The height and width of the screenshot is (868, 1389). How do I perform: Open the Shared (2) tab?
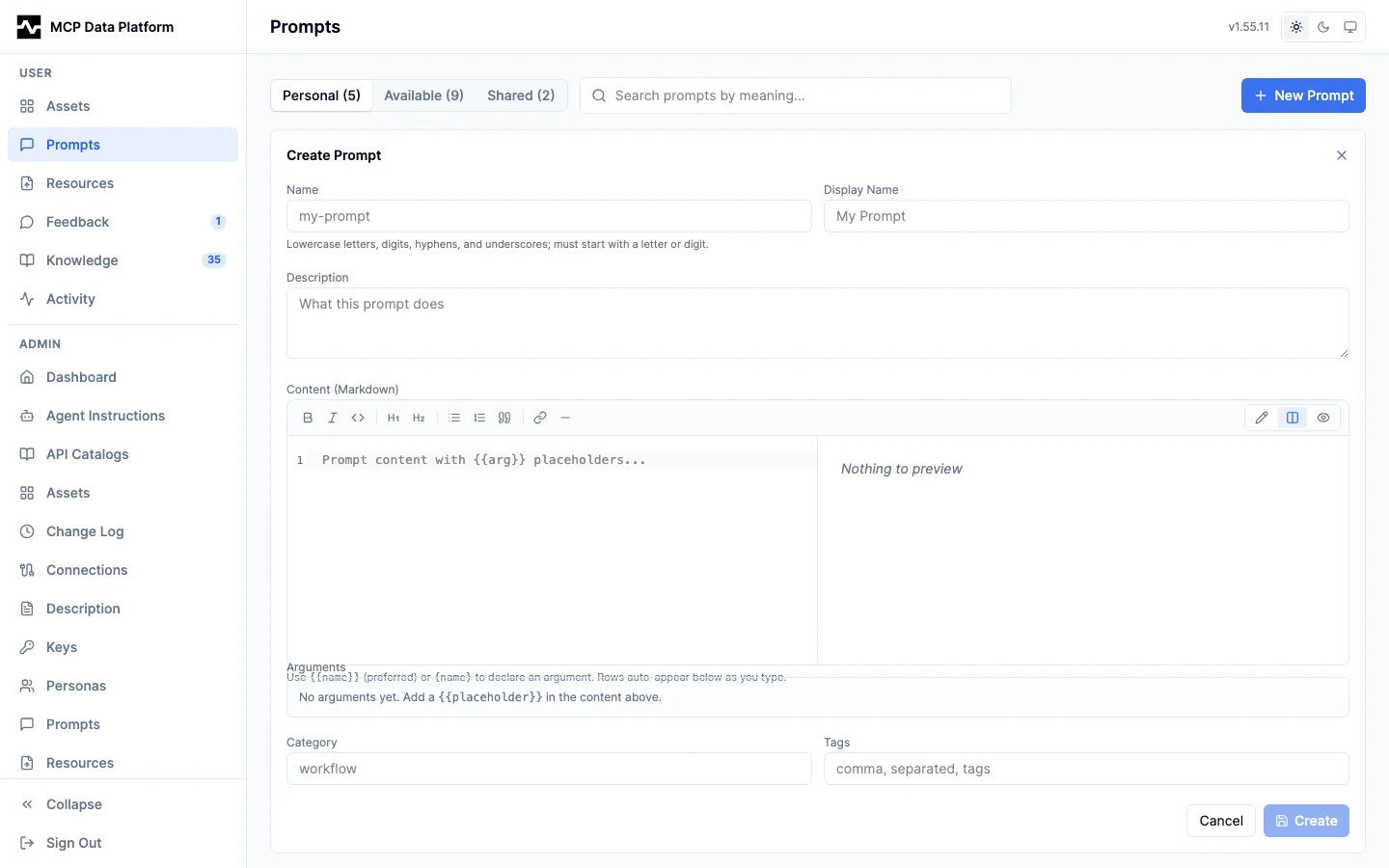tap(521, 95)
